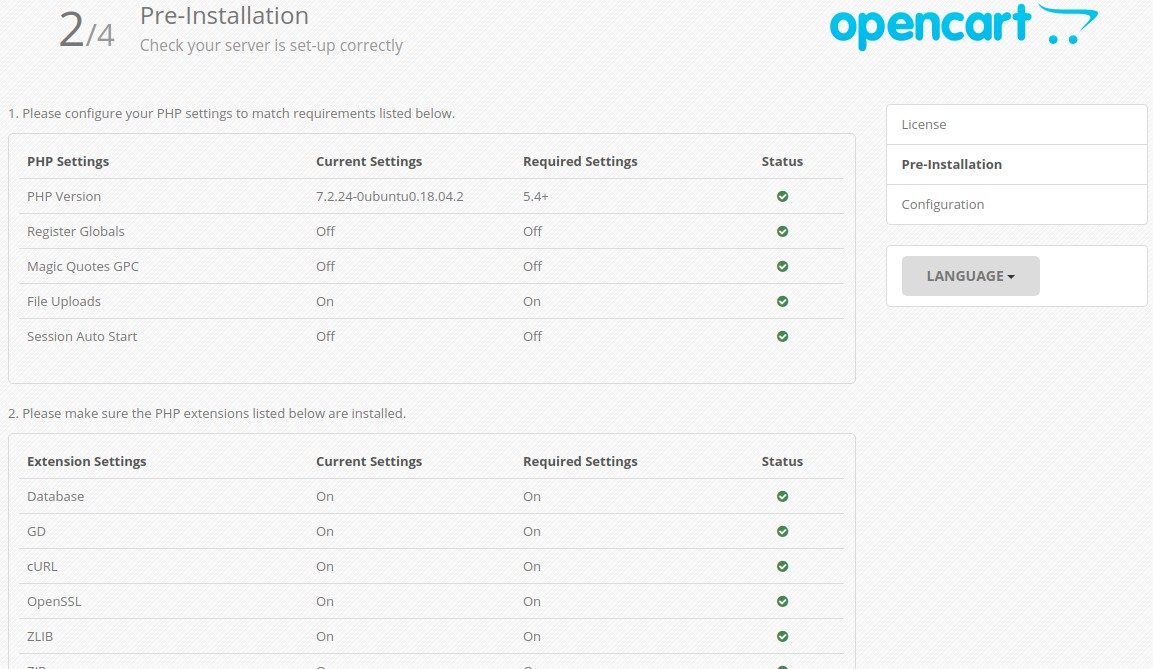Click the green status check for PHP Version
This screenshot has height=669, width=1153.
pos(782,196)
